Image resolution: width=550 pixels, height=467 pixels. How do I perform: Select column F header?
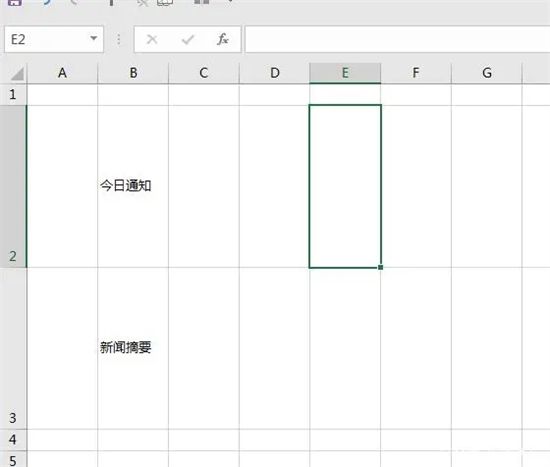coord(416,73)
